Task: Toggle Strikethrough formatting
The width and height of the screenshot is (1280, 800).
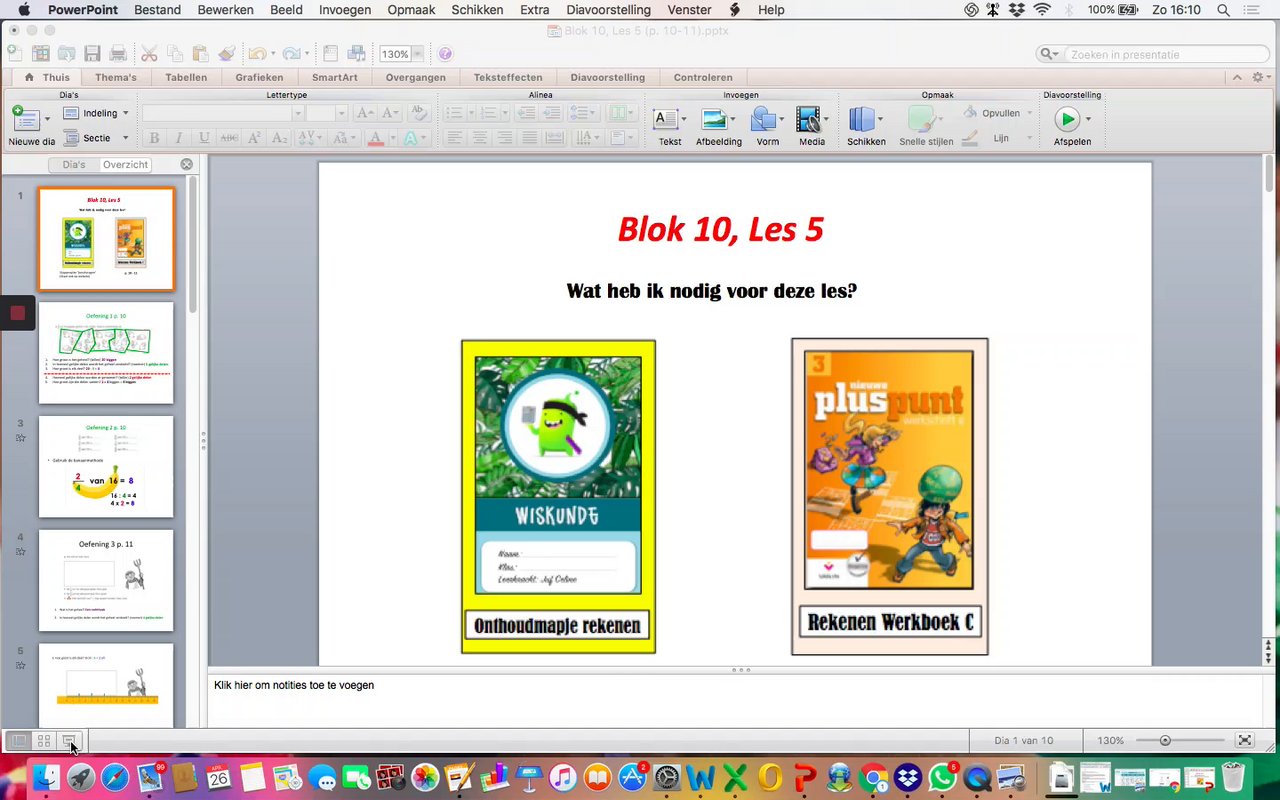Action: pos(229,138)
